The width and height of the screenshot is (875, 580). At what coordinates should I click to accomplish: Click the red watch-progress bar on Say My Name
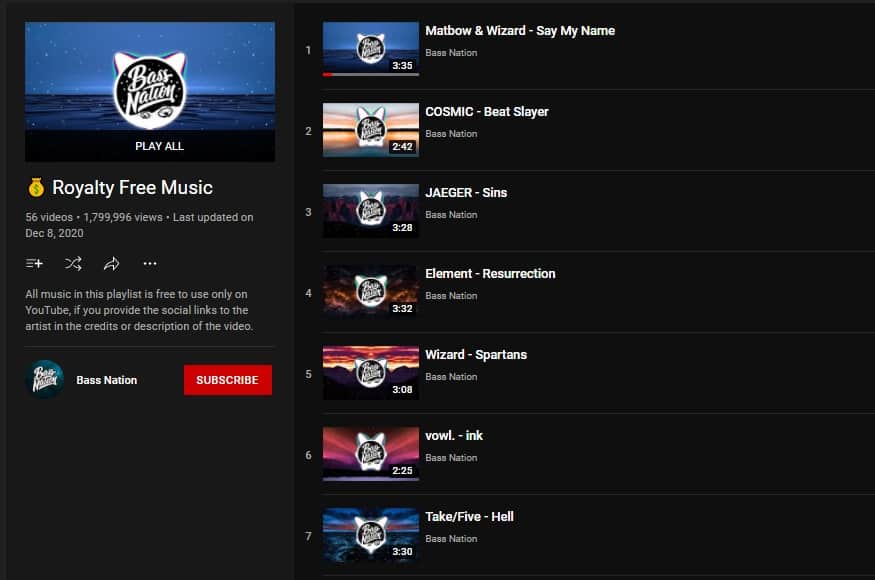328,74
